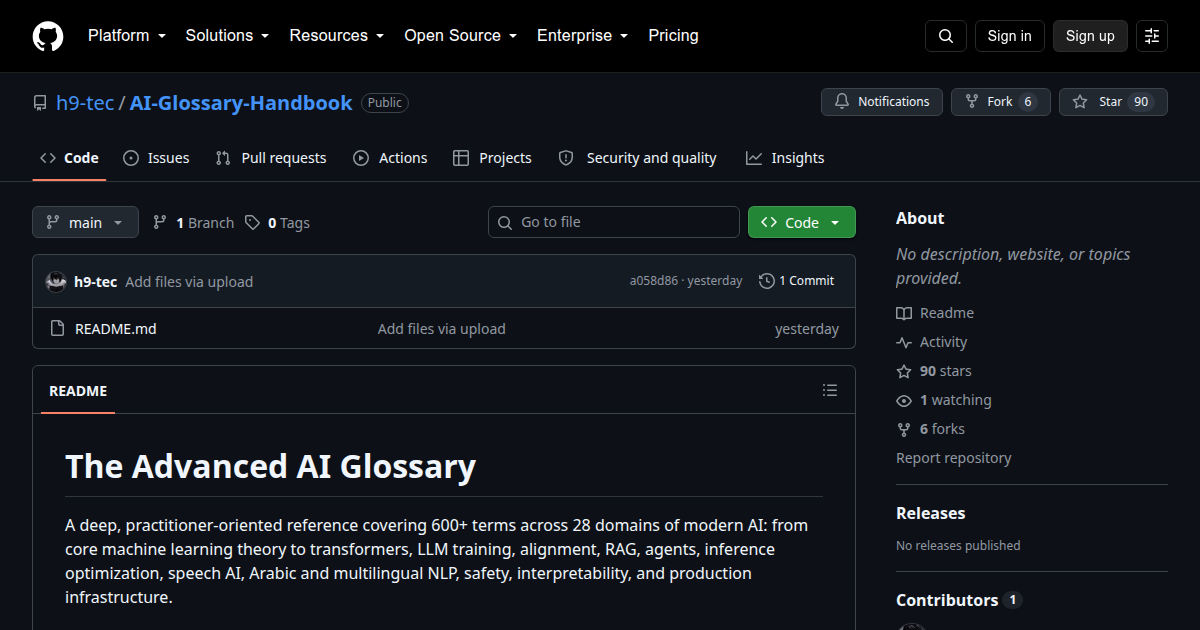View the 1 Branch link
The image size is (1200, 630).
coord(193,223)
